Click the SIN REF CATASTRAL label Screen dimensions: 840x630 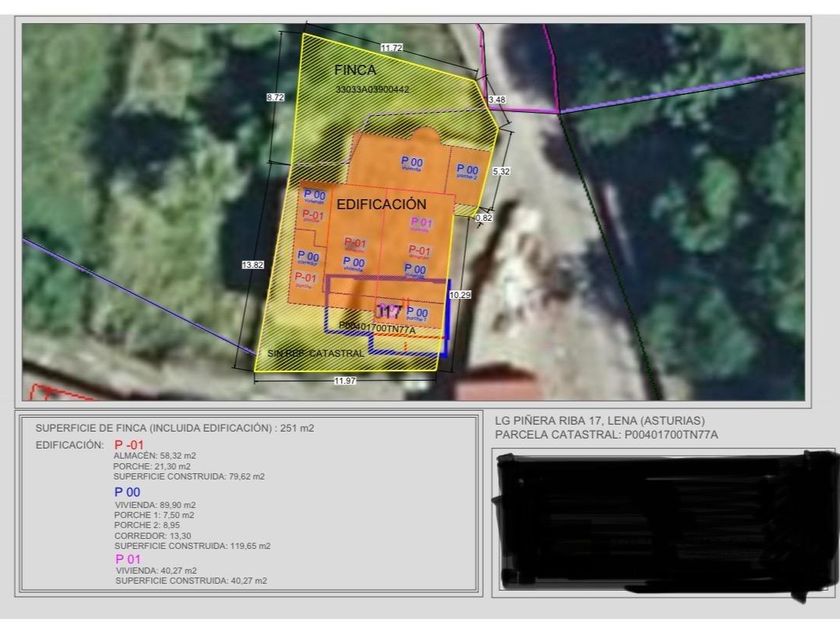316,354
